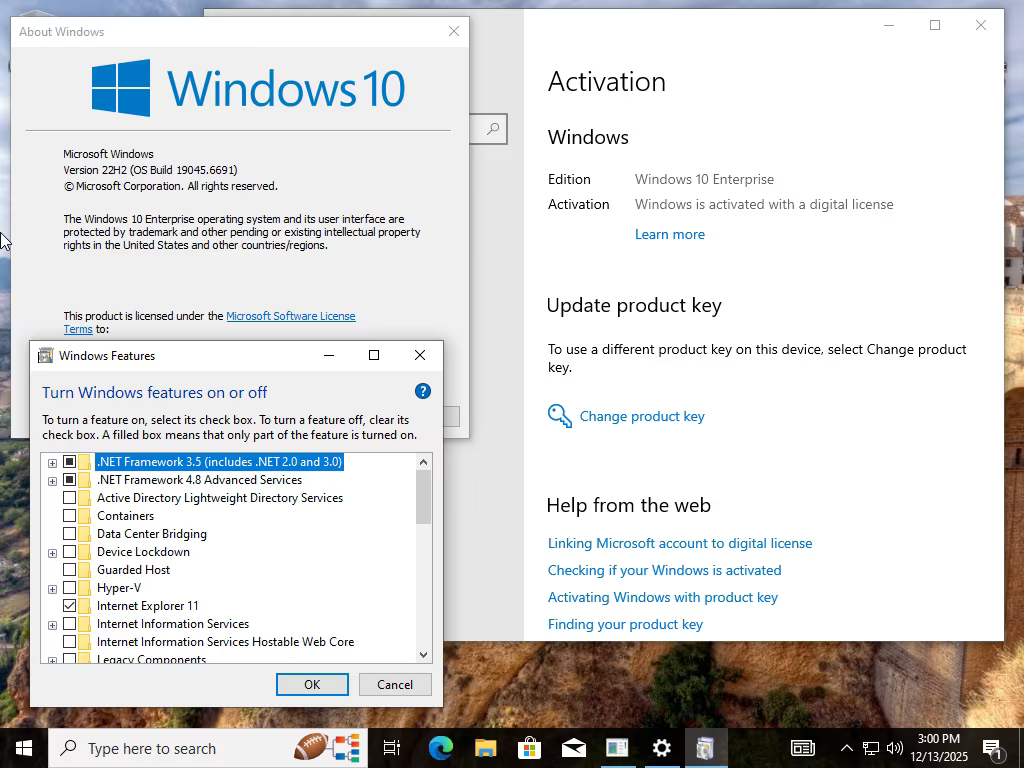Screen dimensions: 1024x768
Task: Click the Containers folder icon
Action: (x=85, y=516)
